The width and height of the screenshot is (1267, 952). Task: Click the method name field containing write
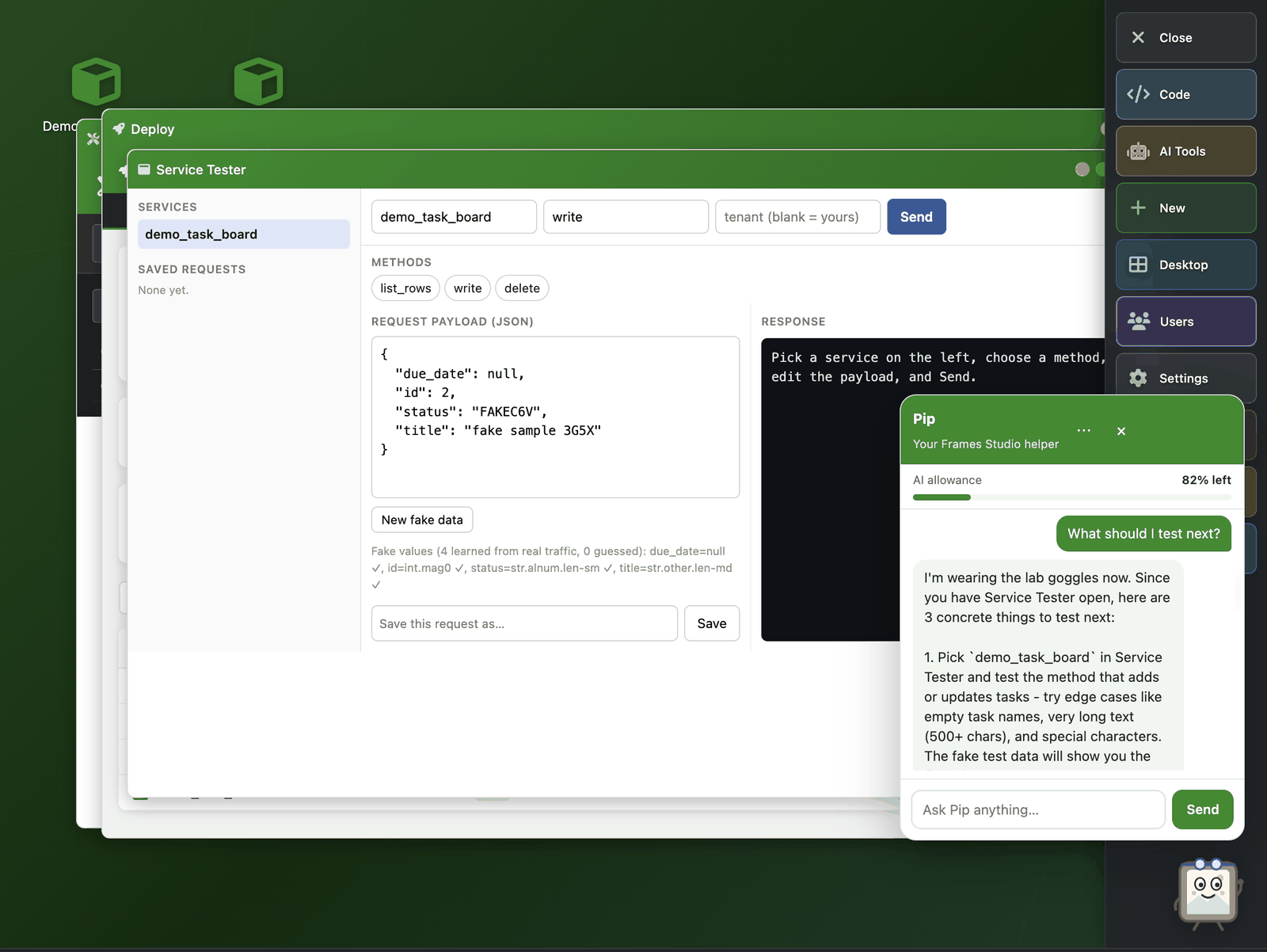coord(626,217)
